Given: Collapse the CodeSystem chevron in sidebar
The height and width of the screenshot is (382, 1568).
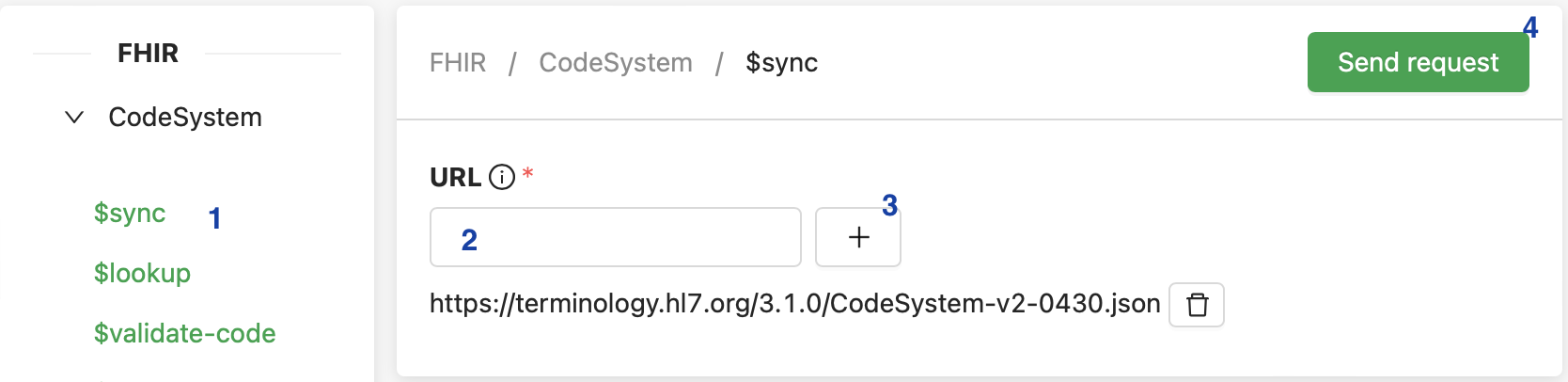Looking at the screenshot, I should [x=74, y=118].
